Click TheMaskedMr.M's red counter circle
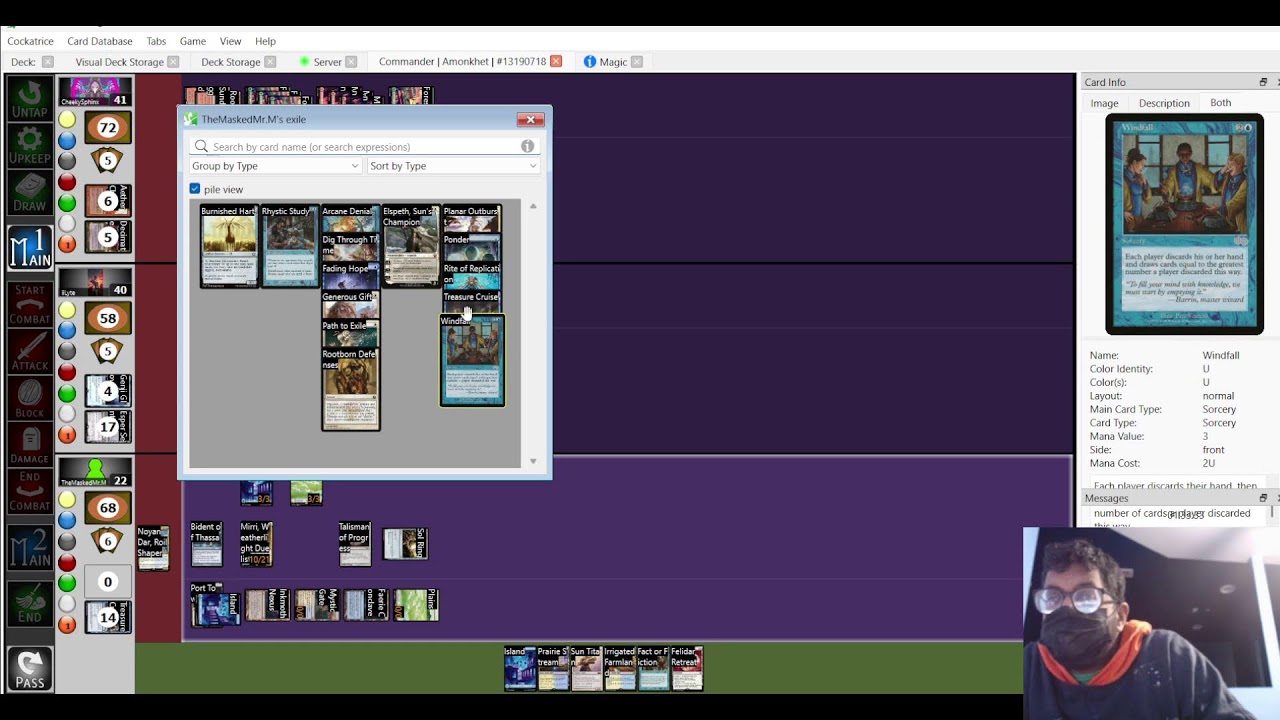Viewport: 1280px width, 720px height. pyautogui.click(x=67, y=562)
